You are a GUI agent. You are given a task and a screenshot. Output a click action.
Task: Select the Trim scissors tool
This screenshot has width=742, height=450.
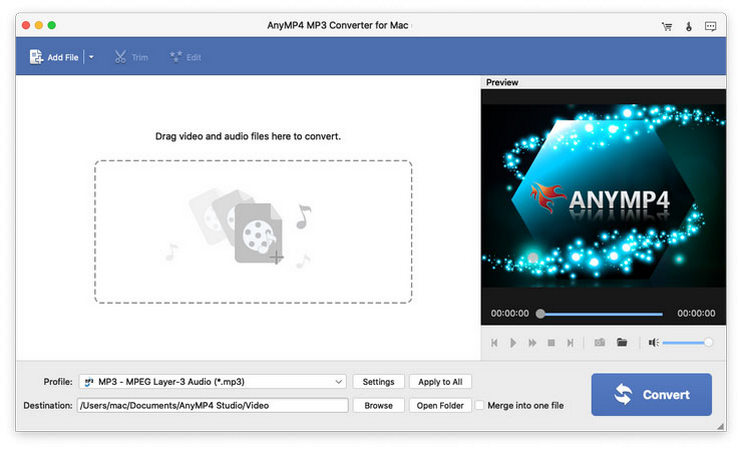pyautogui.click(x=131, y=57)
